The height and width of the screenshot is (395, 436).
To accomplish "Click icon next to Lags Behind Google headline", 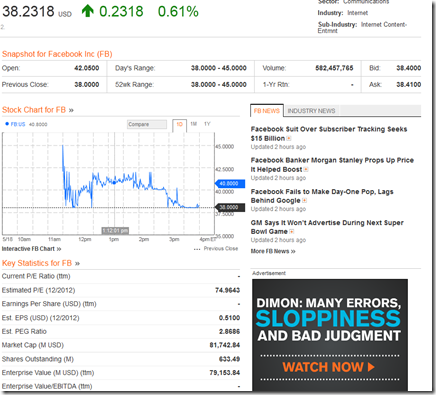I will pyautogui.click(x=304, y=200).
